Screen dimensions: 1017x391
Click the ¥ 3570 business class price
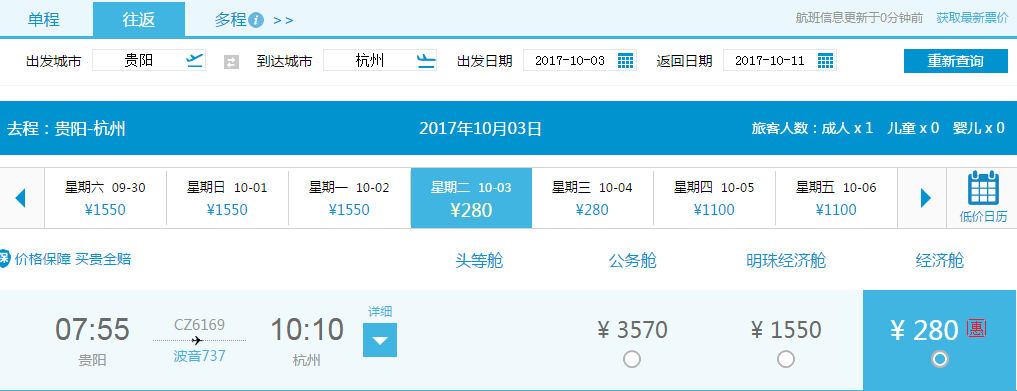632,330
